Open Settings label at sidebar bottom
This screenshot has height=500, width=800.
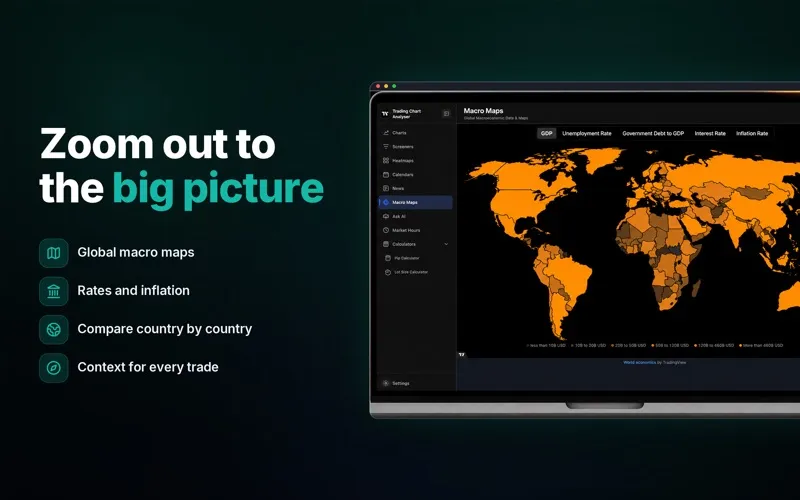[401, 383]
